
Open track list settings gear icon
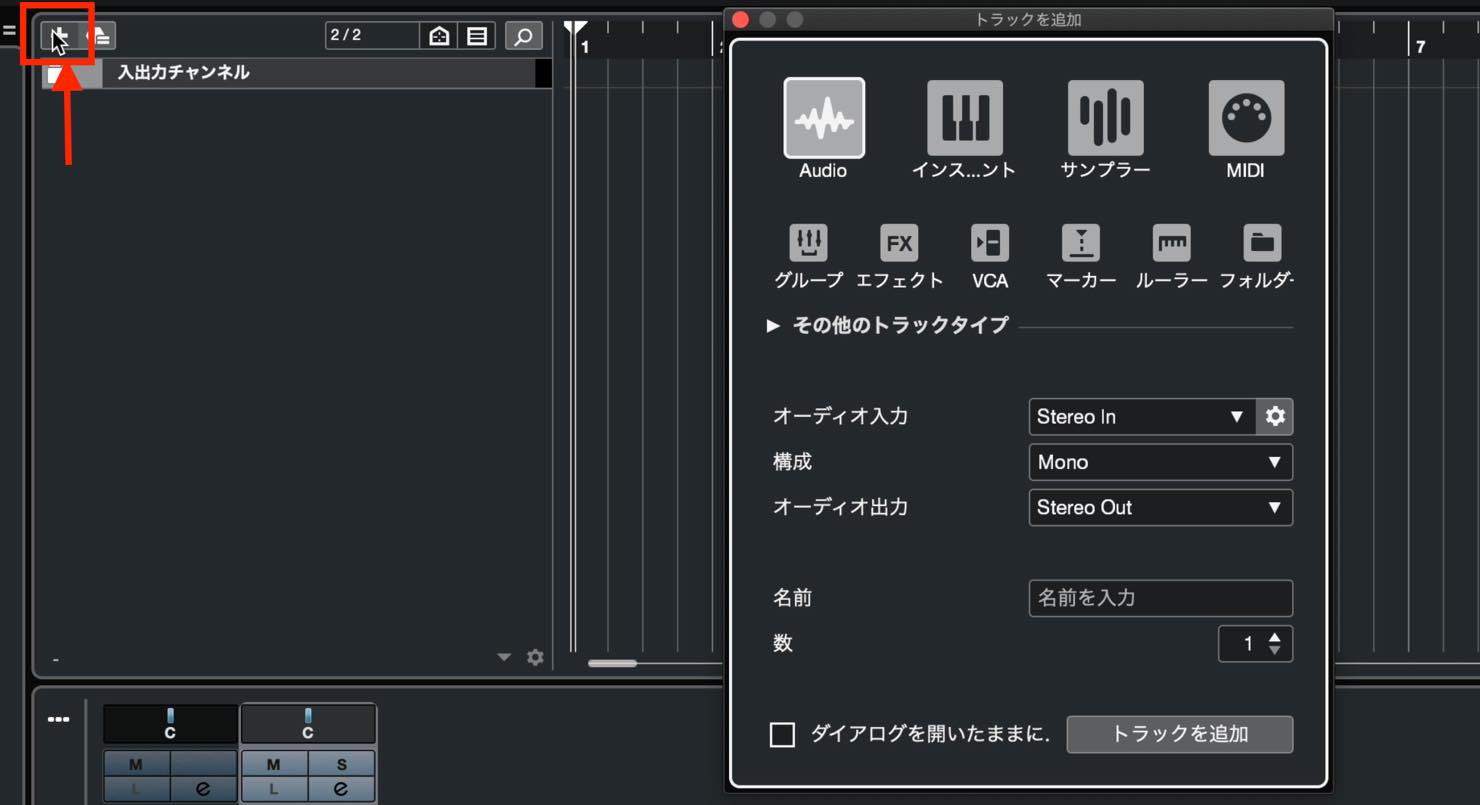(x=536, y=657)
